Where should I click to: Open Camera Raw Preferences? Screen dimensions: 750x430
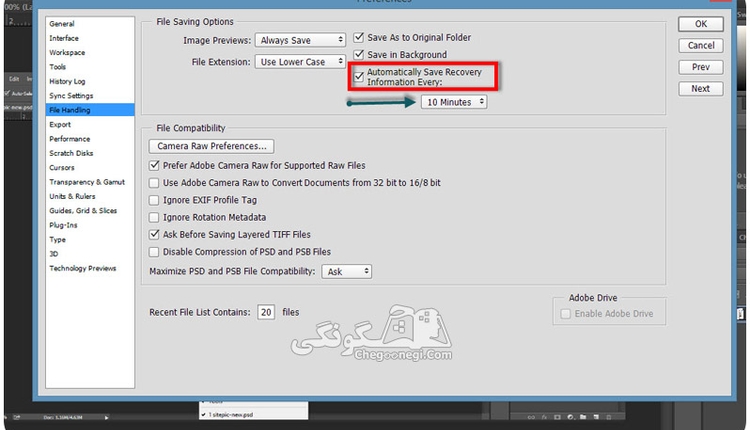pyautogui.click(x=211, y=146)
